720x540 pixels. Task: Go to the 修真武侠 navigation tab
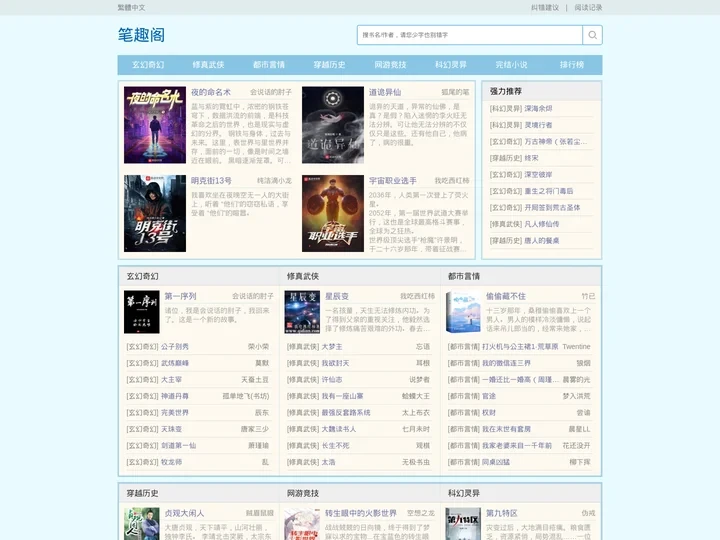point(208,65)
